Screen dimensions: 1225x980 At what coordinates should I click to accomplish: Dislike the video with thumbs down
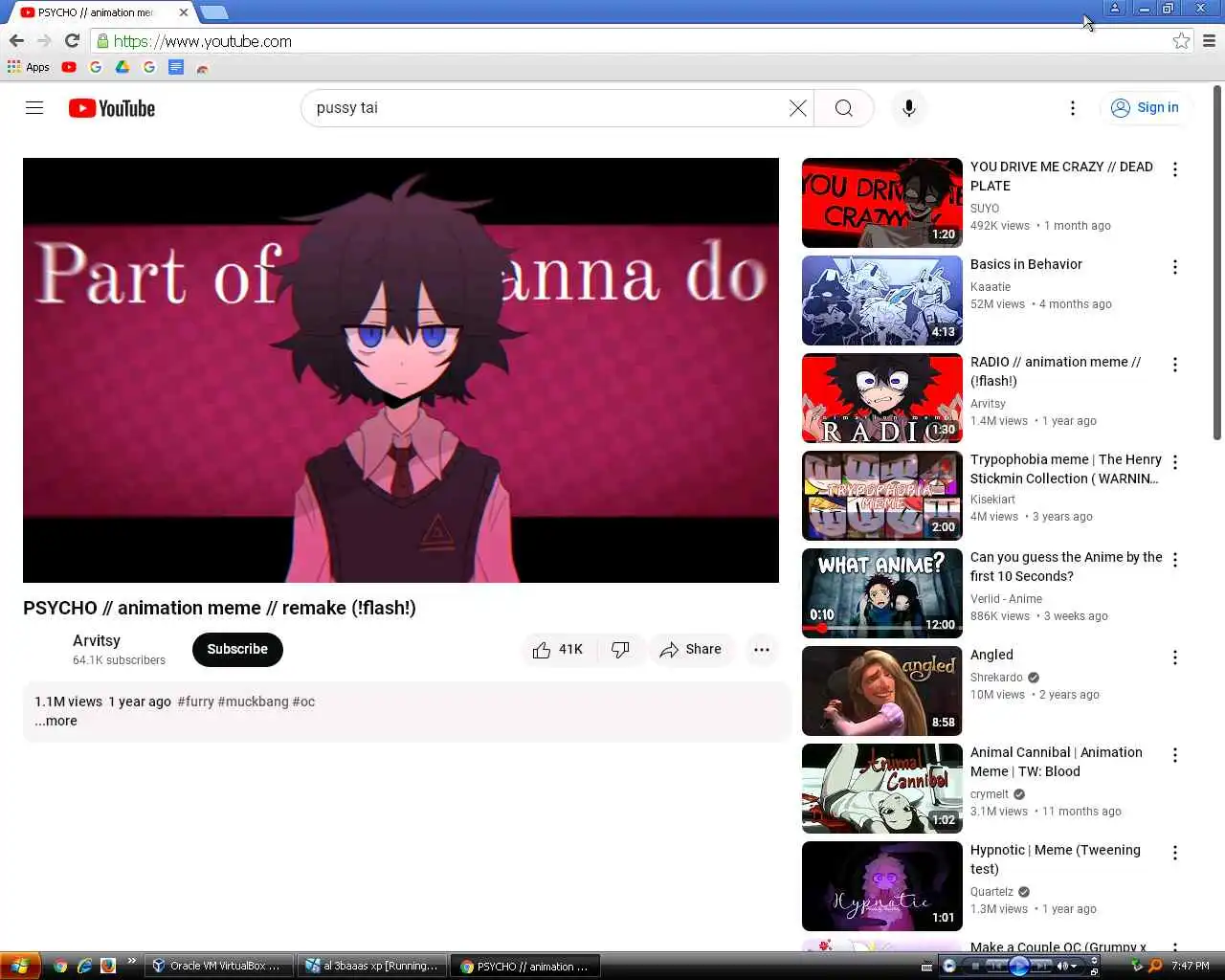(x=621, y=649)
